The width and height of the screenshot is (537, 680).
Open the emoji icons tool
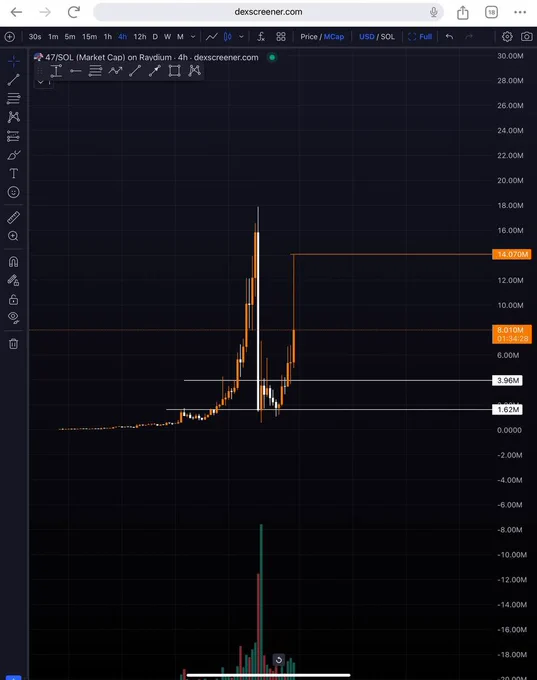click(13, 192)
